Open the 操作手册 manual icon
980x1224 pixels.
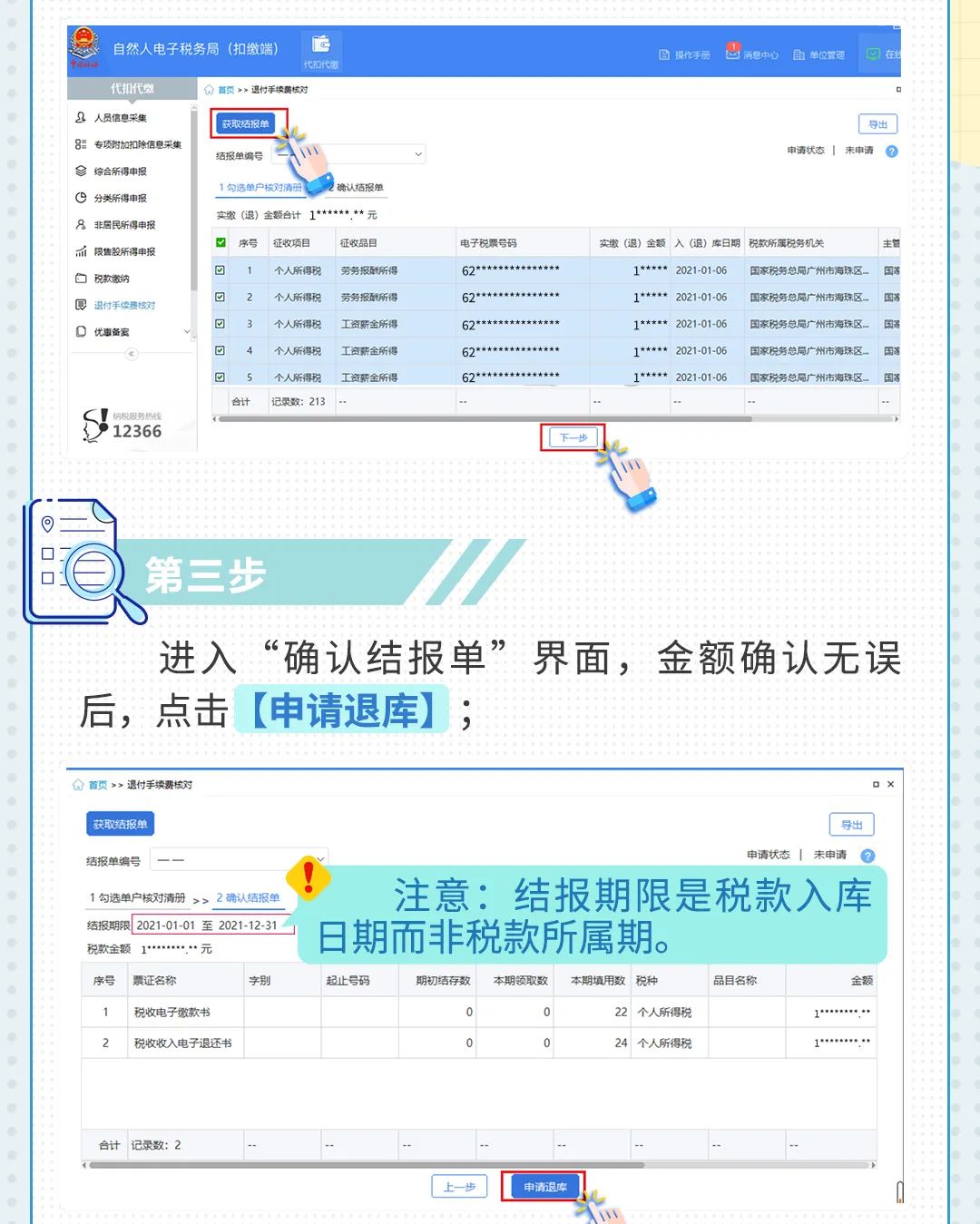664,55
